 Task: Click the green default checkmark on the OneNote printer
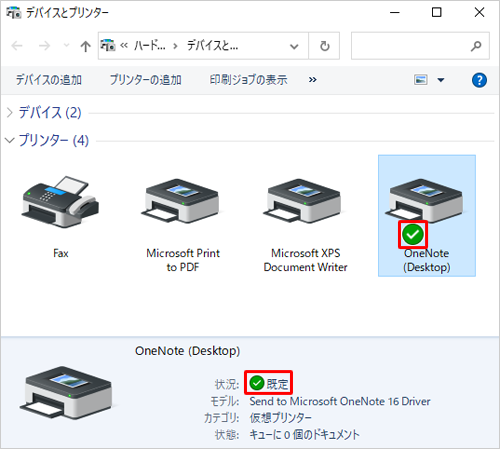(413, 235)
